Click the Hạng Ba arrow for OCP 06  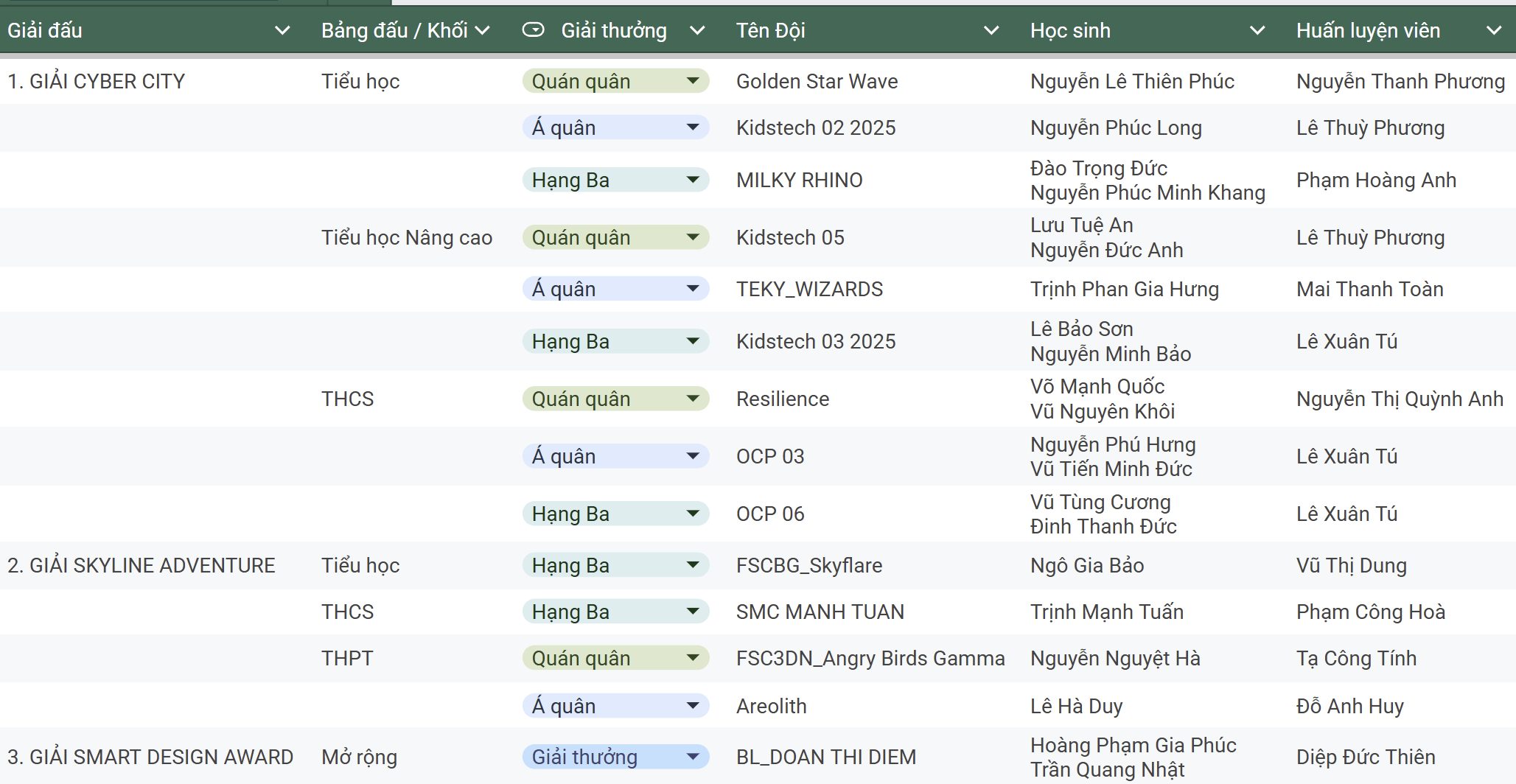(x=692, y=514)
